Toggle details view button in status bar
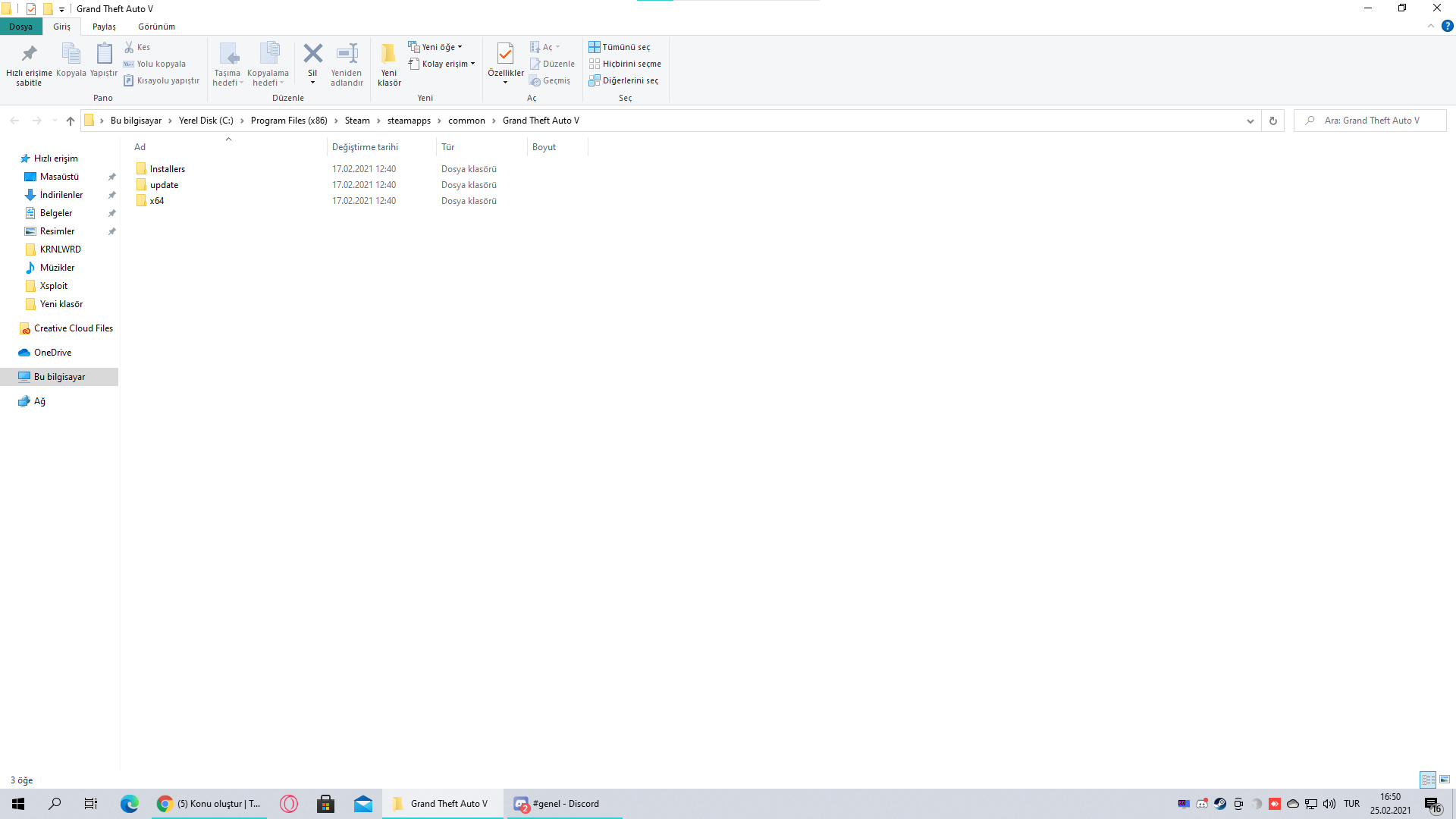This screenshot has height=819, width=1456. tap(1428, 780)
